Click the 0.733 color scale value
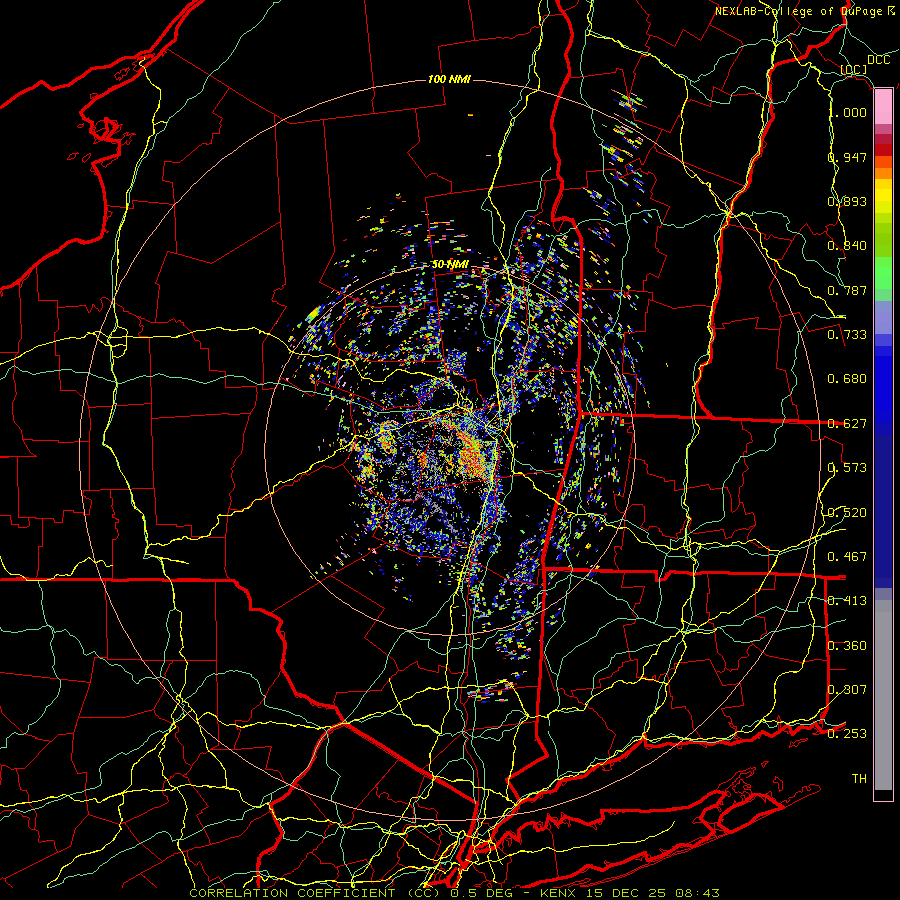The width and height of the screenshot is (900, 900). point(847,335)
